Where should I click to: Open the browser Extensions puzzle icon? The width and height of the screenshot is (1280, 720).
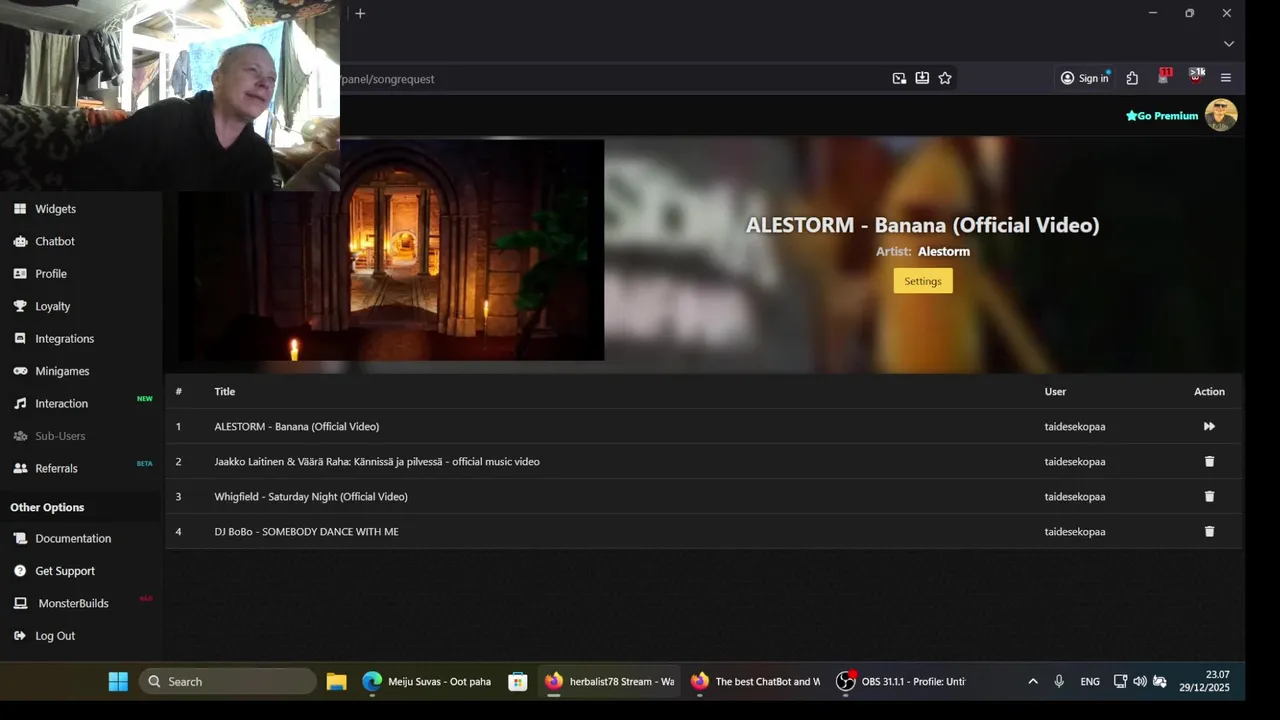pos(1132,78)
